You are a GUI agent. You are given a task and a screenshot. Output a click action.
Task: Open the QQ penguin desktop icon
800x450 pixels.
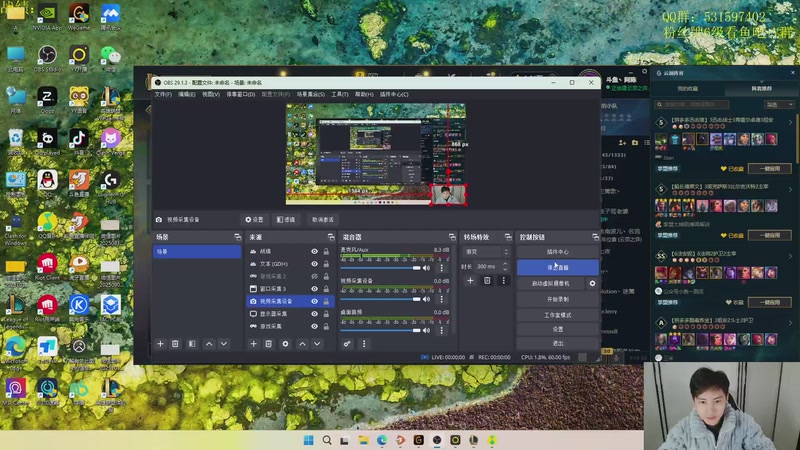[x=47, y=183]
